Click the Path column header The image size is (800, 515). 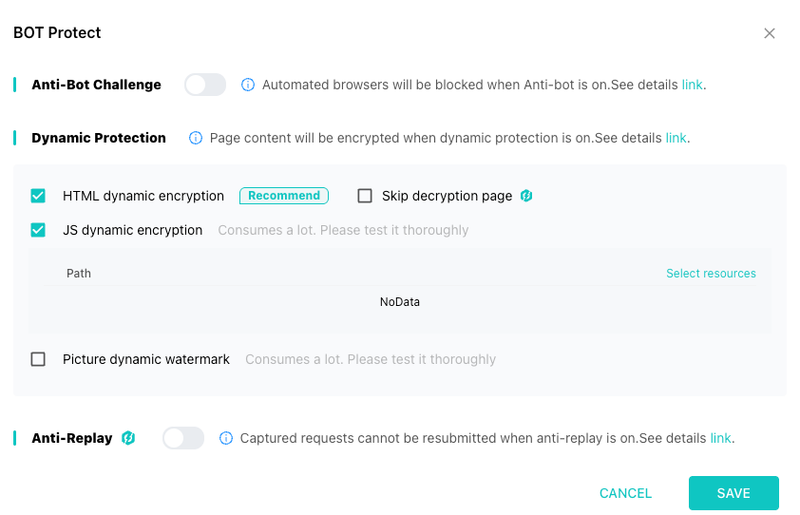coord(79,274)
